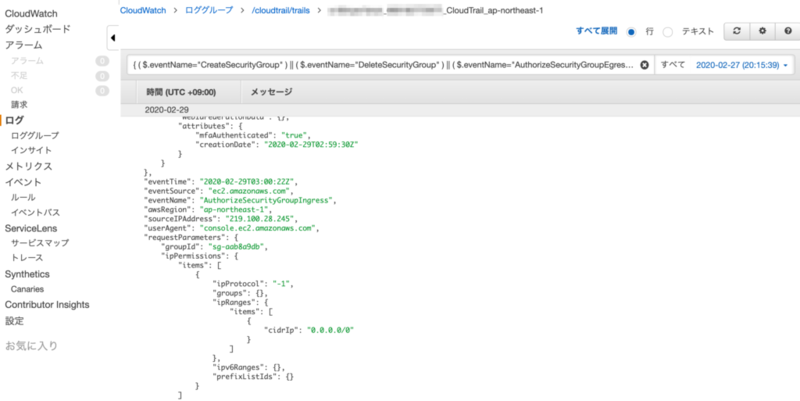This screenshot has height=401, width=800.
Task: Open お気に入り favorites in sidebar
Action: tap(31, 346)
